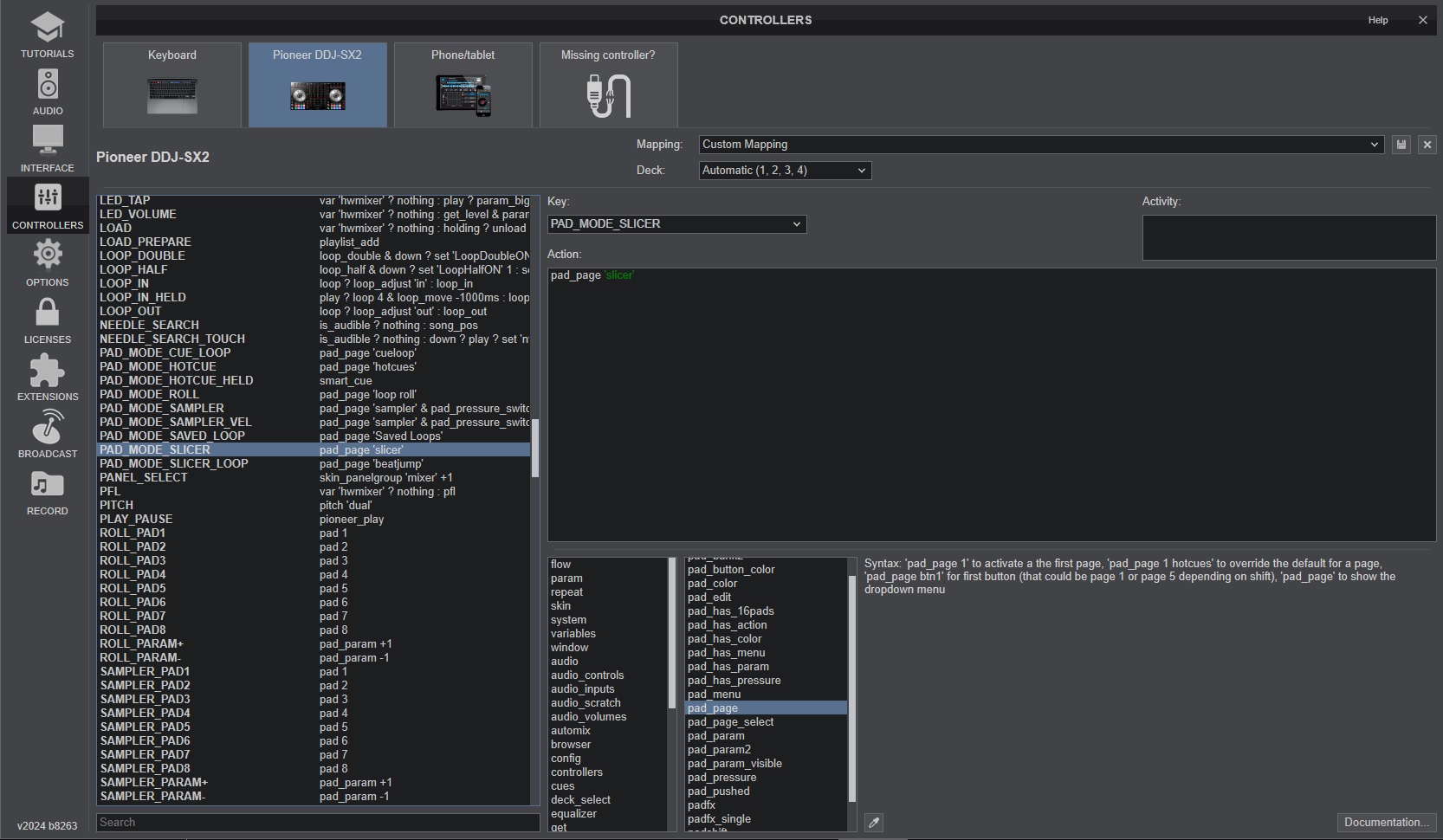Select the SAMPLER_PARAM+ mapping row
The width and height of the screenshot is (1443, 840).
click(313, 783)
